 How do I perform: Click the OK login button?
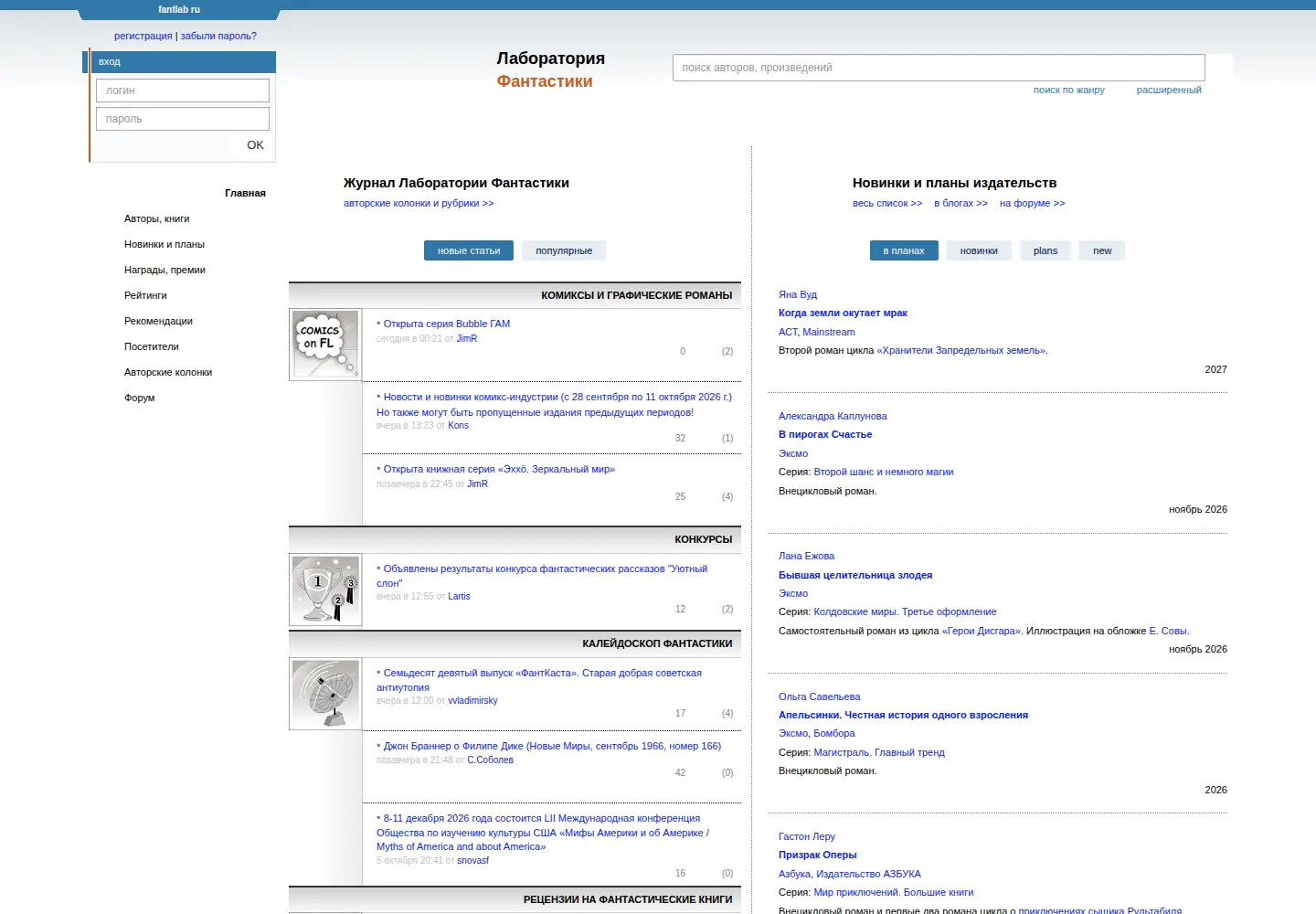coord(255,144)
